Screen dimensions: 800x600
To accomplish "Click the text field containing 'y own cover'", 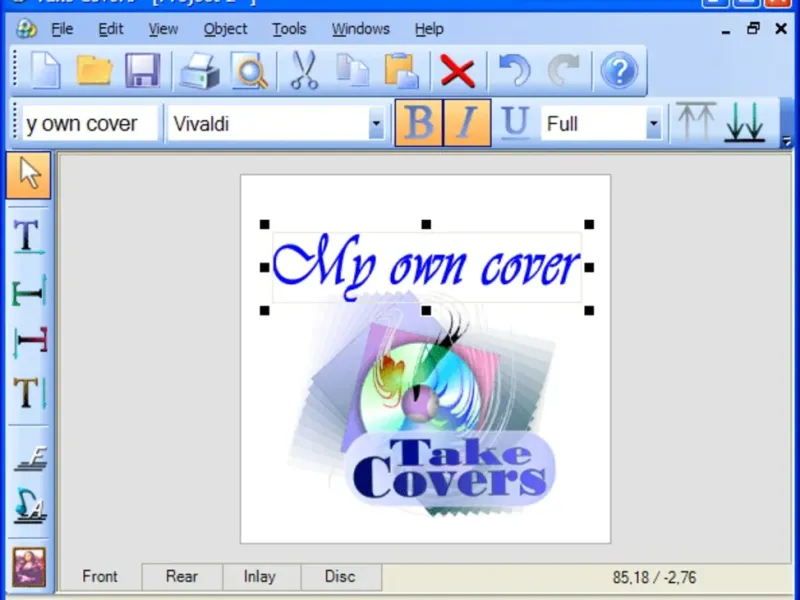I will [90, 123].
